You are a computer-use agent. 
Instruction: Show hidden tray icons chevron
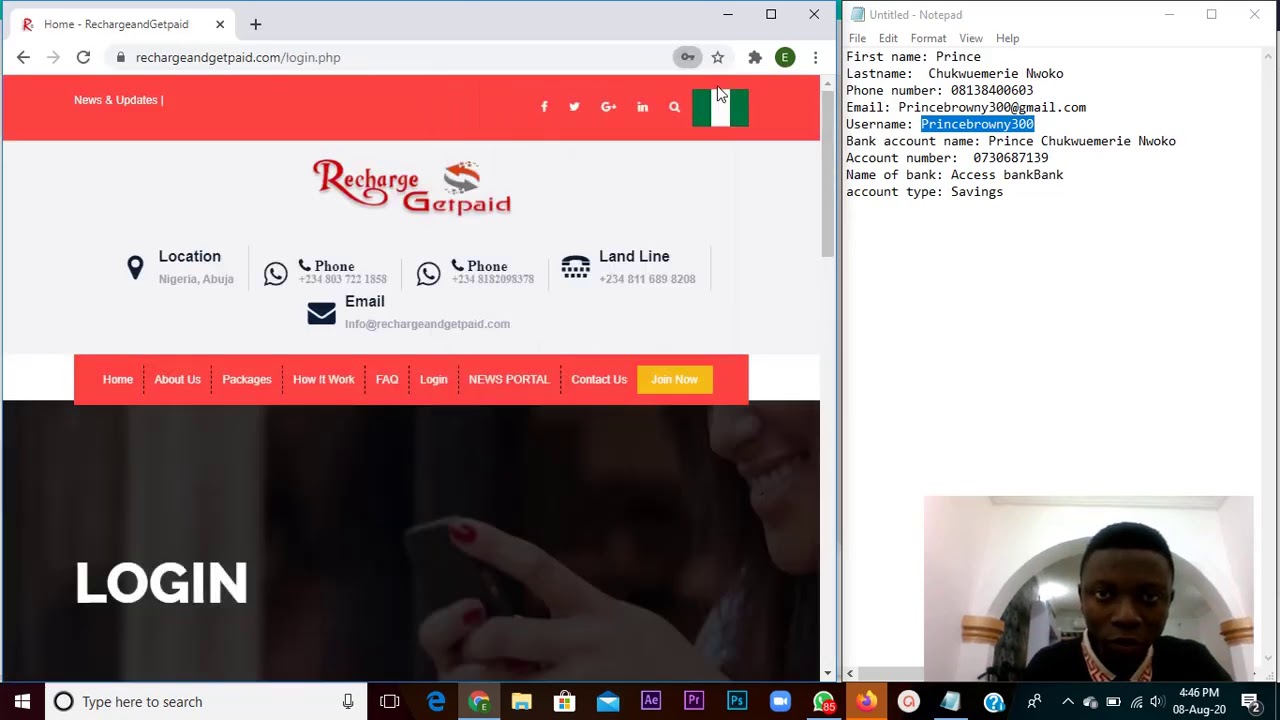coord(1067,701)
